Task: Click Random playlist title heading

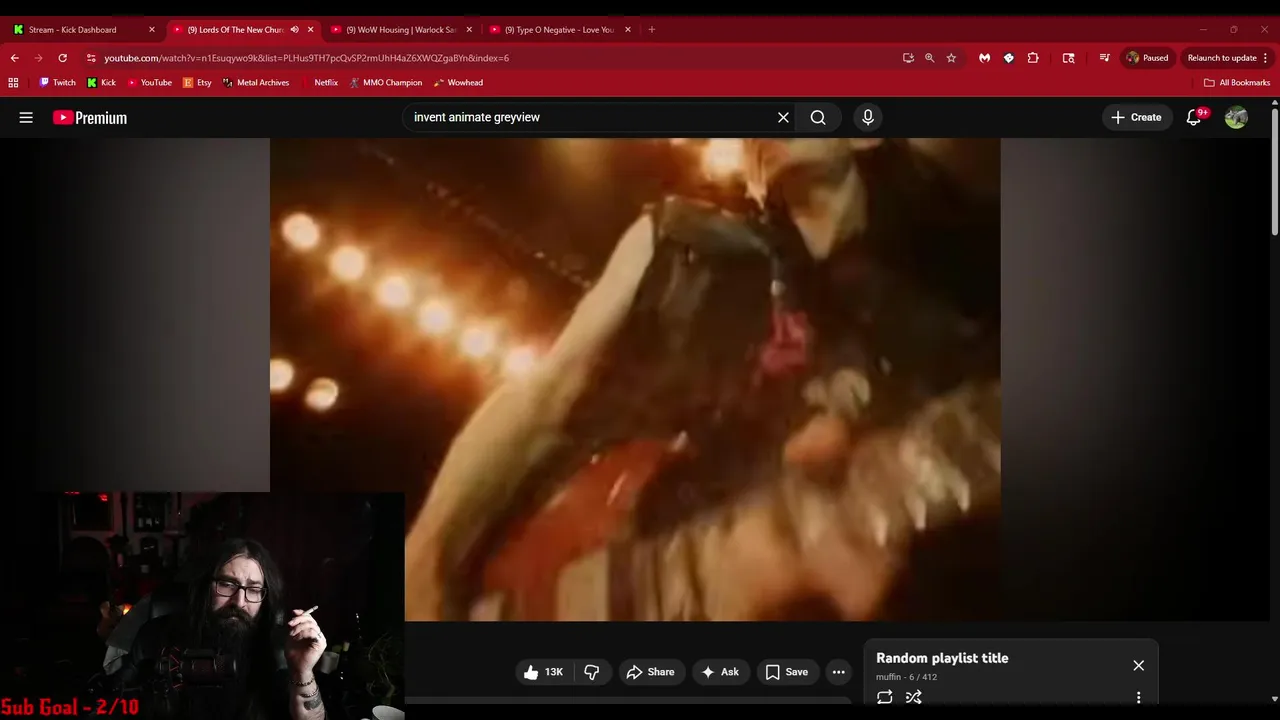Action: pos(942,658)
